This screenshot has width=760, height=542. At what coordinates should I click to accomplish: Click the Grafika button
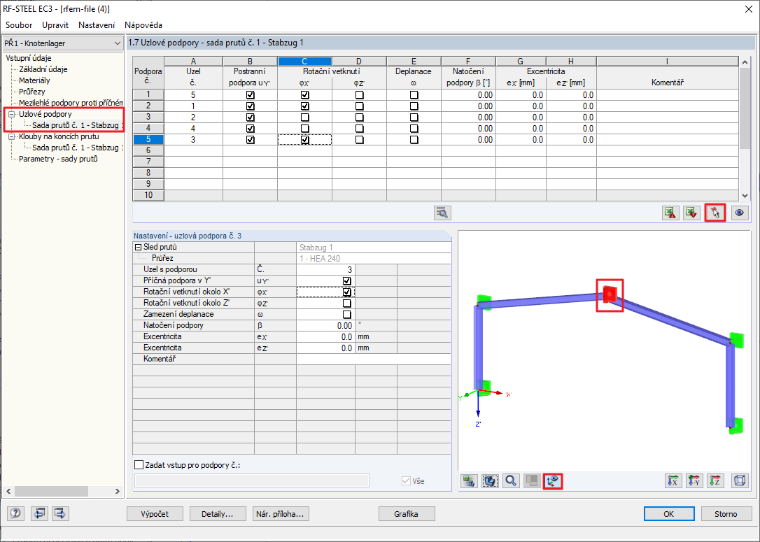pyautogui.click(x=406, y=514)
